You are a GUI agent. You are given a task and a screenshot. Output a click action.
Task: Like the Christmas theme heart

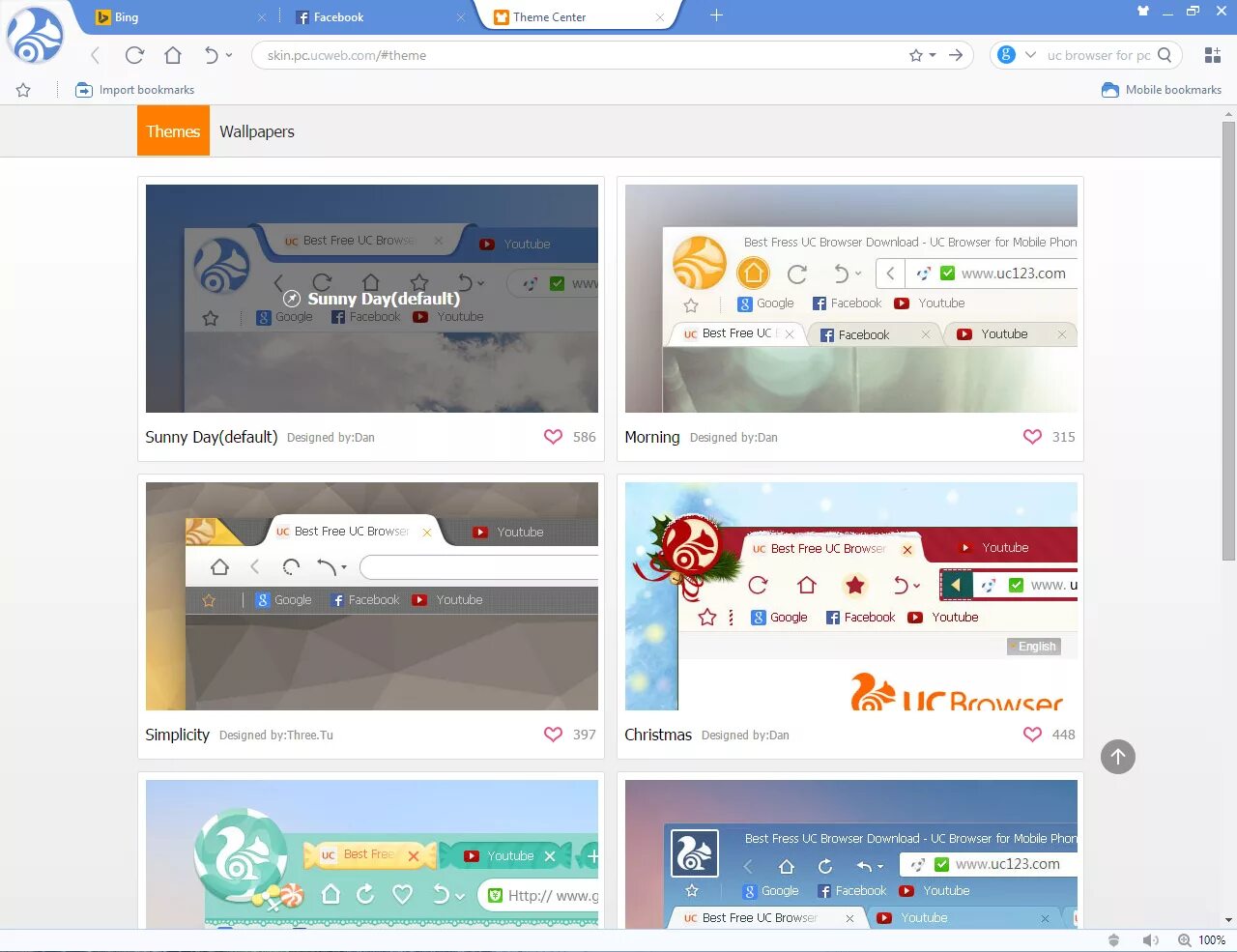tap(1032, 735)
